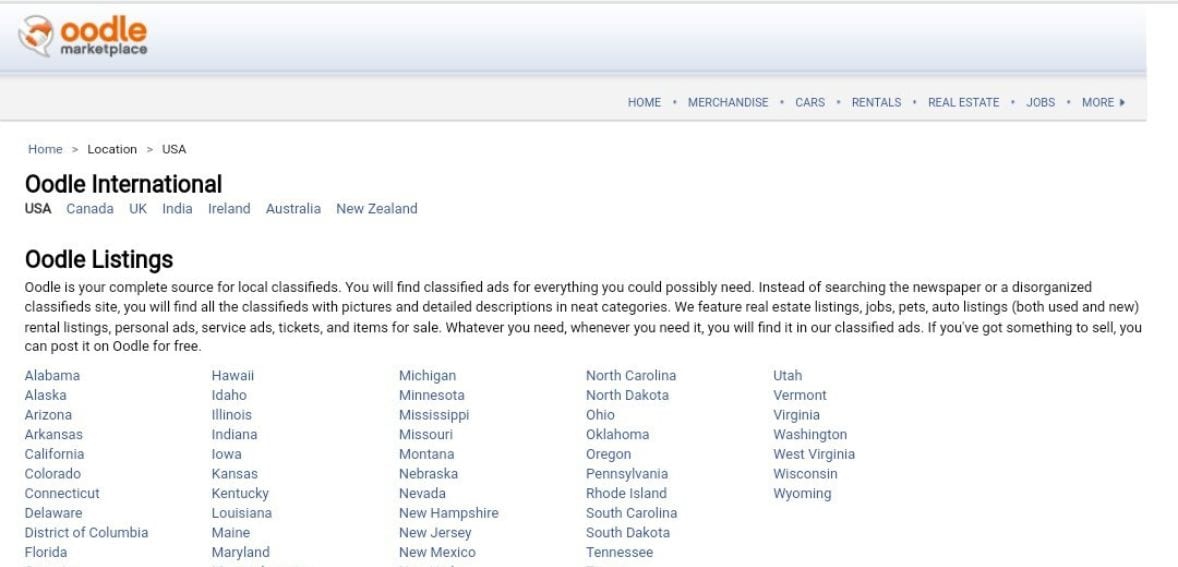Open Louisiana listings

click(242, 513)
